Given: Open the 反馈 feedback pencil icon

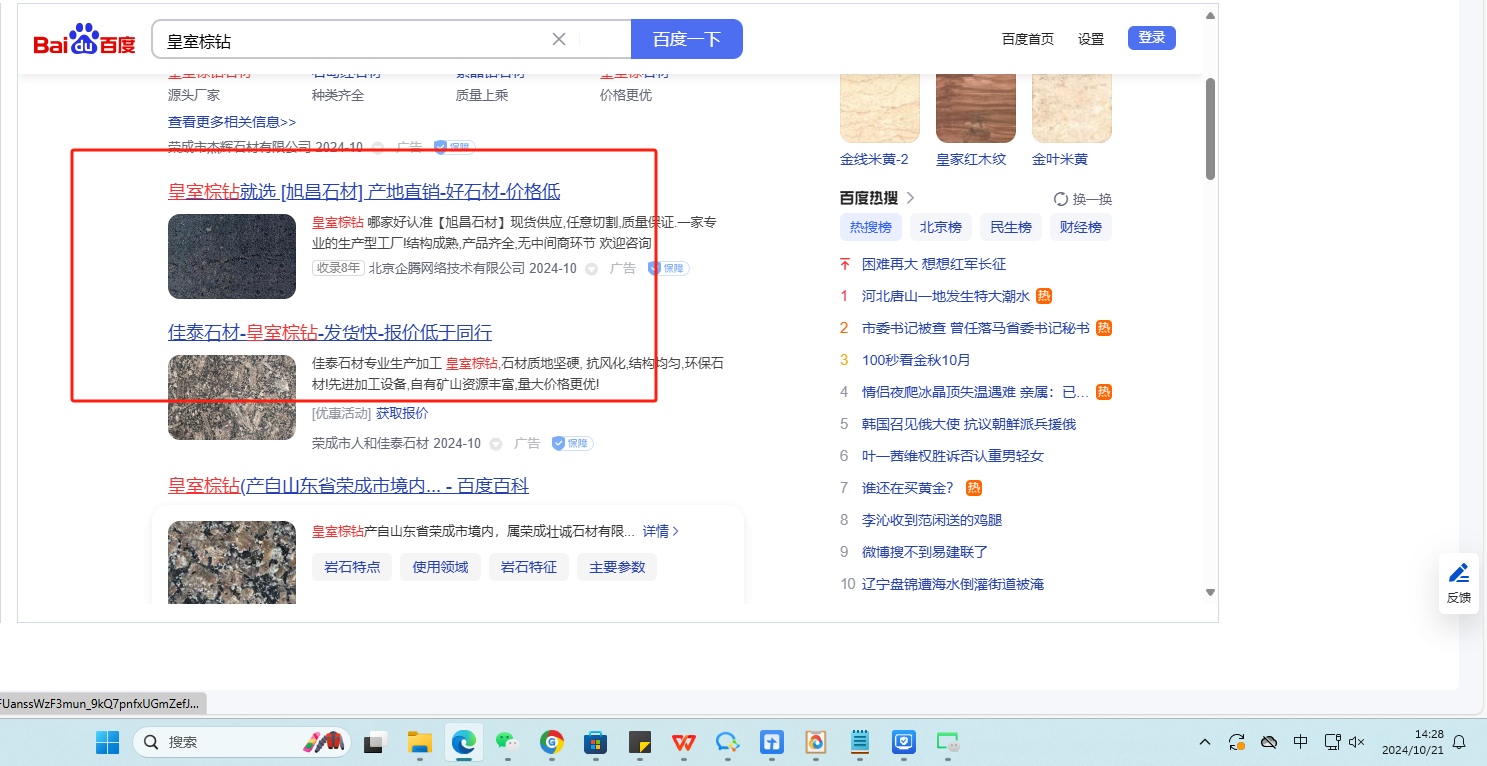Looking at the screenshot, I should [x=1459, y=574].
